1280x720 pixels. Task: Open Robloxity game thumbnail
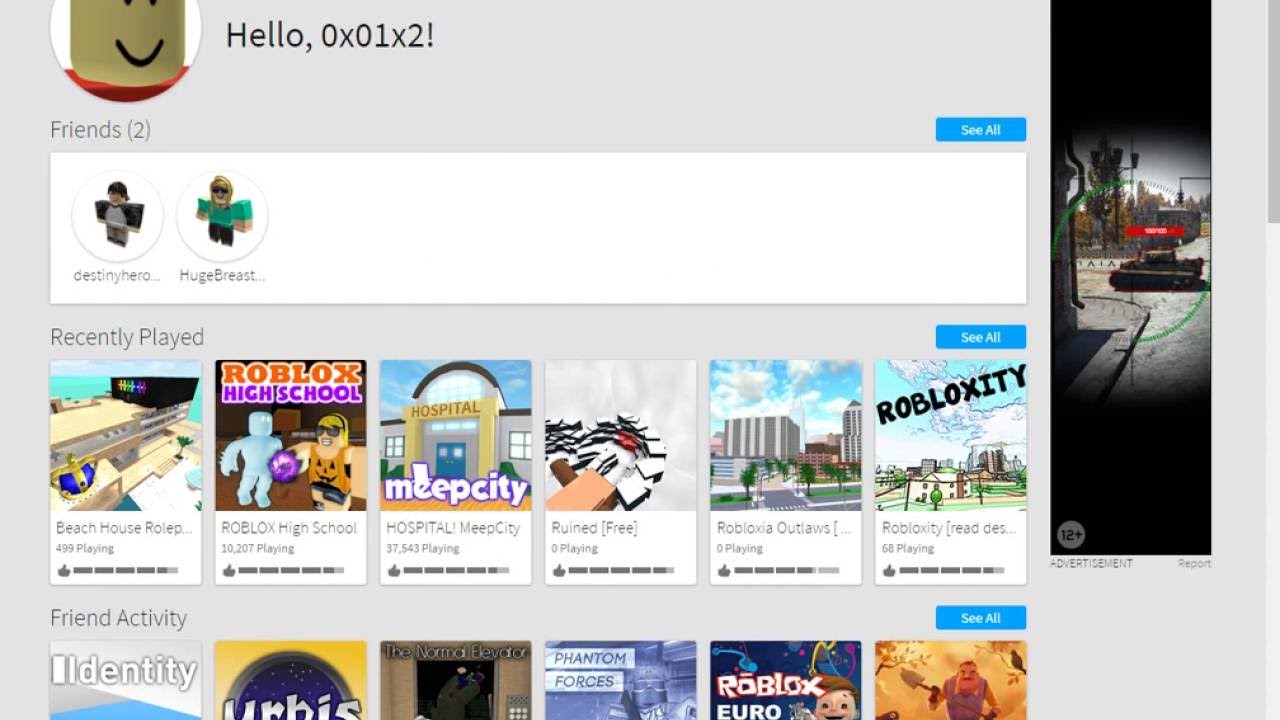pyautogui.click(x=951, y=436)
